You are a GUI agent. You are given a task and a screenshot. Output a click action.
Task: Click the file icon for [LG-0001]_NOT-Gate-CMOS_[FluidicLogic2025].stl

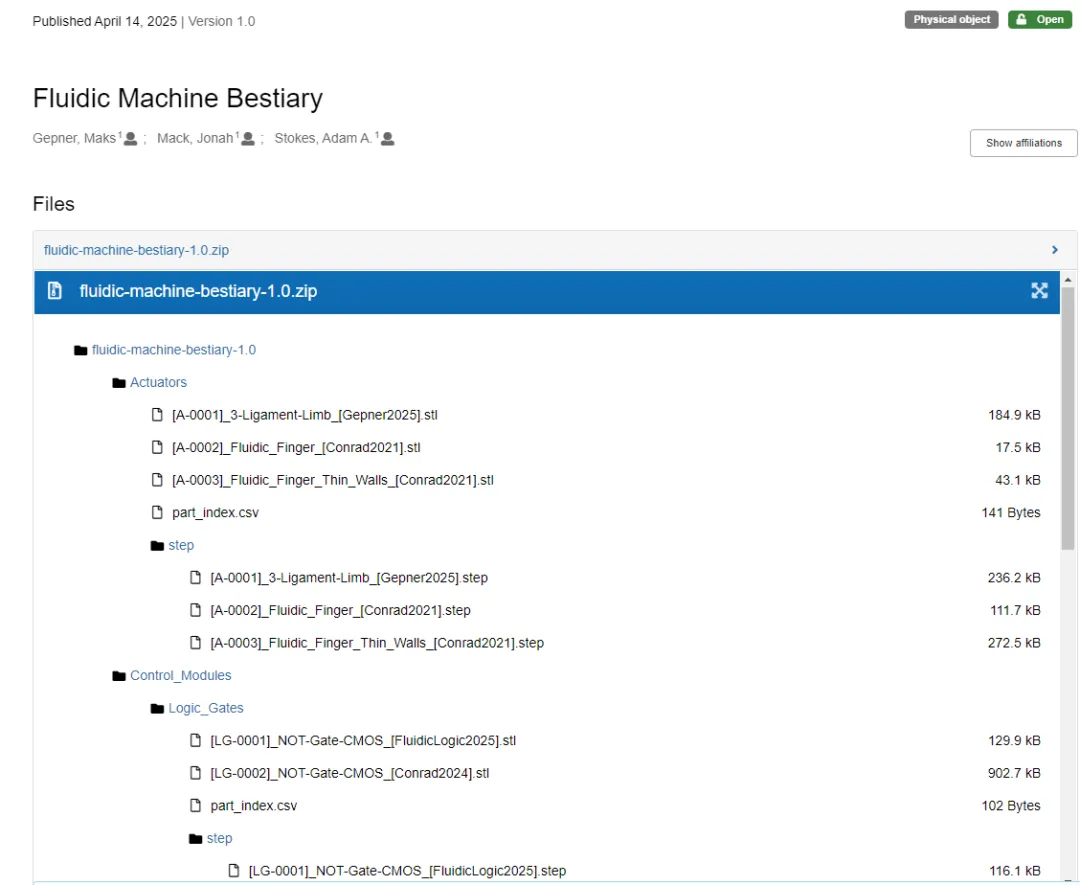196,741
